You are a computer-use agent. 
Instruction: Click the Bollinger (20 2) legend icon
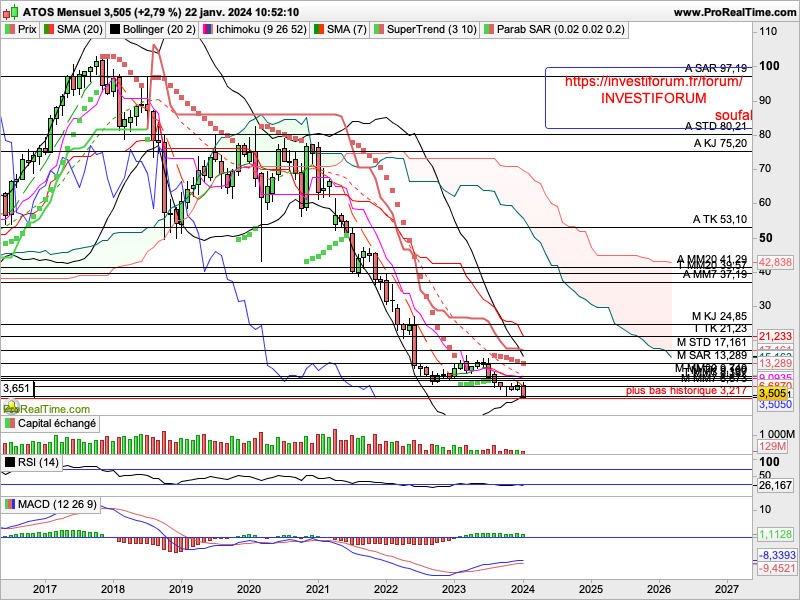tap(115, 30)
